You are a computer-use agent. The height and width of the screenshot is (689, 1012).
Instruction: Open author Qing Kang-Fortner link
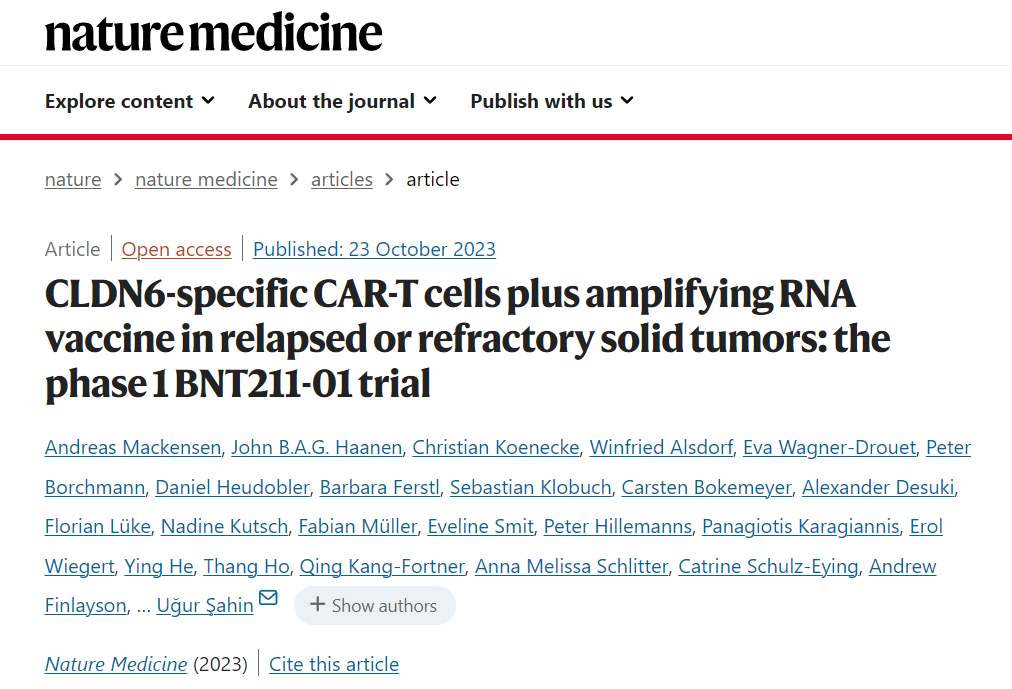tap(382, 566)
